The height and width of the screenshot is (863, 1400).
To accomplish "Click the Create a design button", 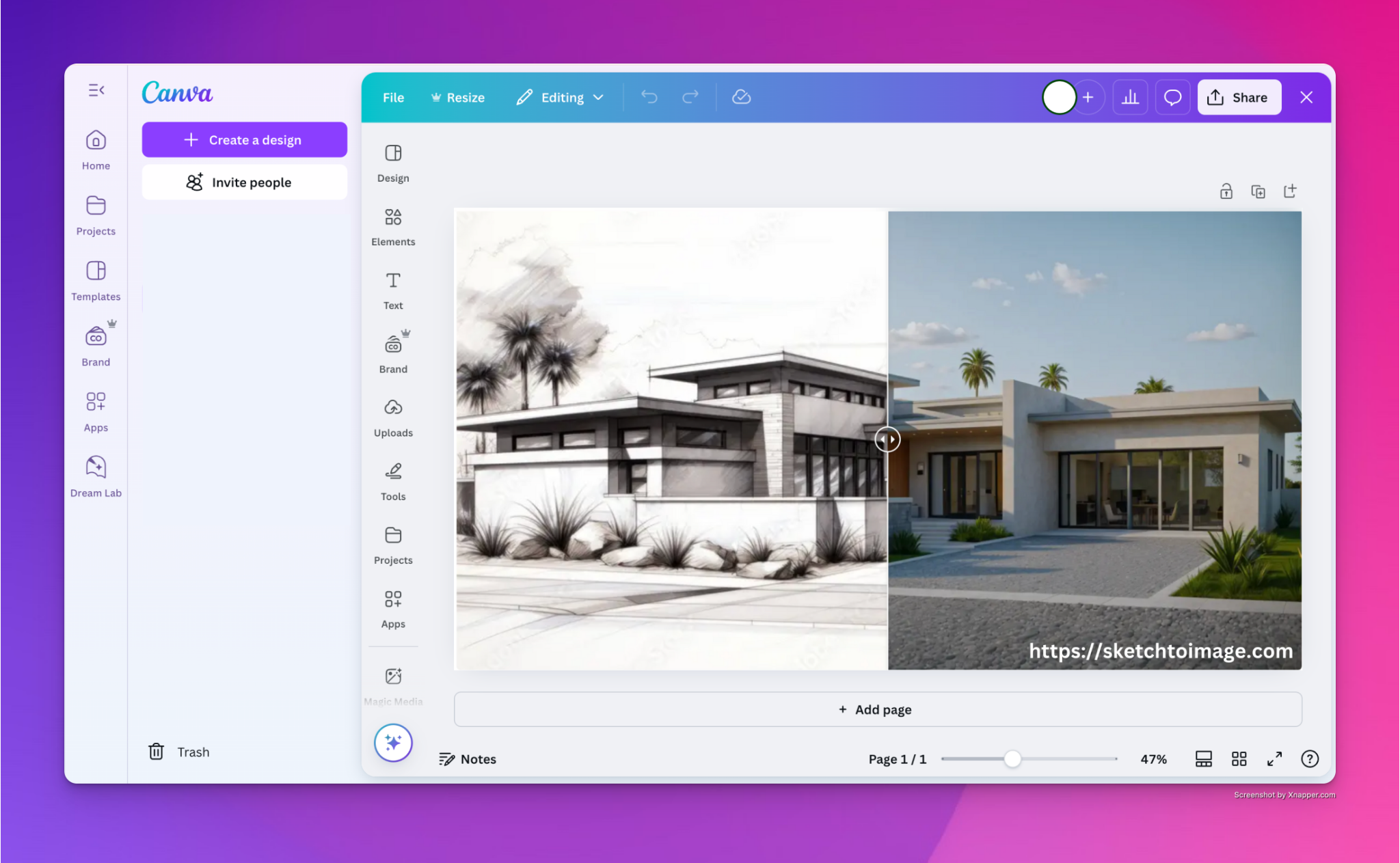I will pos(244,139).
